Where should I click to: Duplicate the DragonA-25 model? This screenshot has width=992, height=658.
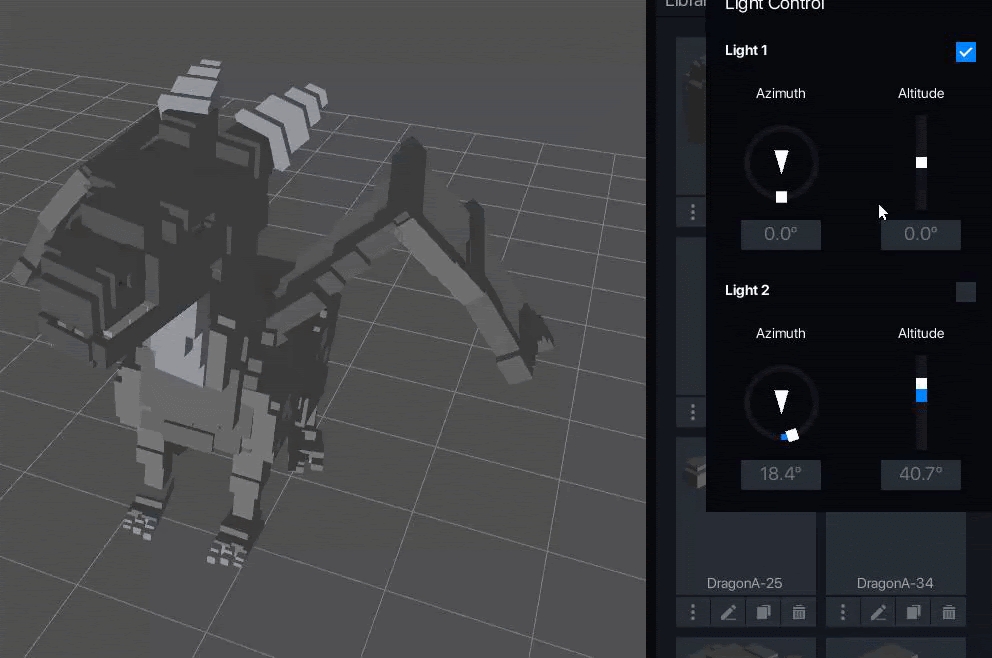763,612
